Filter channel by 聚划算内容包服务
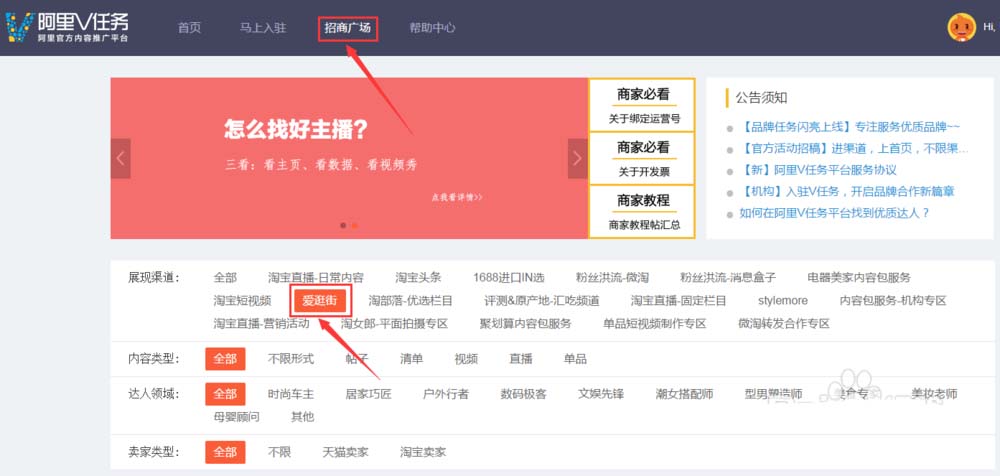Image resolution: width=1000 pixels, height=476 pixels. (x=526, y=324)
